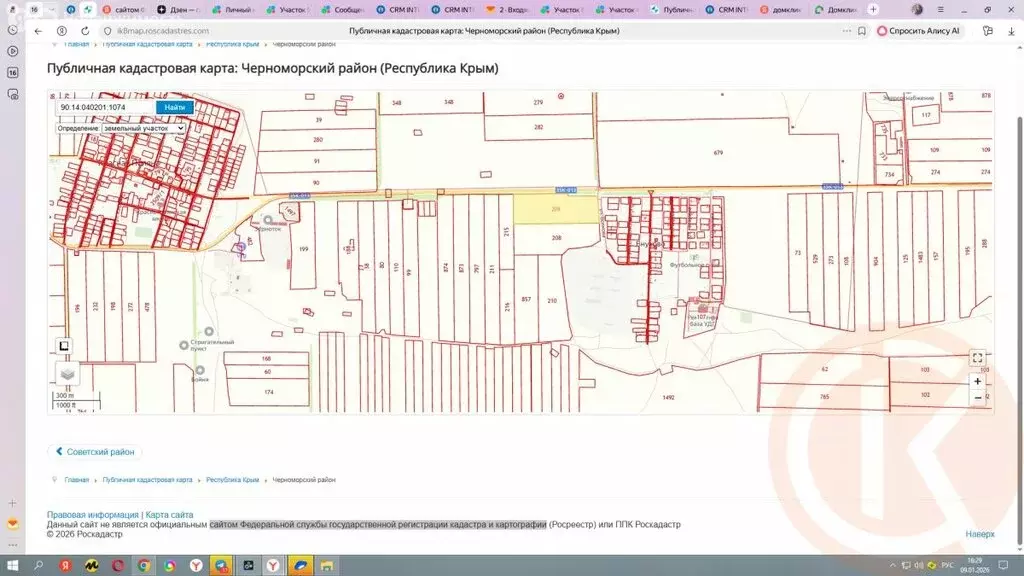
Task: Click 'Наверх' link at page bottom
Action: (980, 534)
